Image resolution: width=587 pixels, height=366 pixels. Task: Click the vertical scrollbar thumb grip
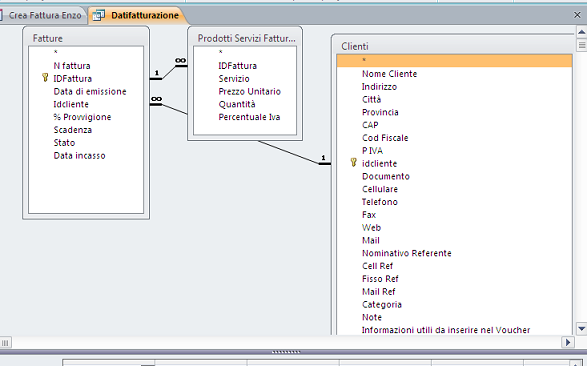coord(581,46)
